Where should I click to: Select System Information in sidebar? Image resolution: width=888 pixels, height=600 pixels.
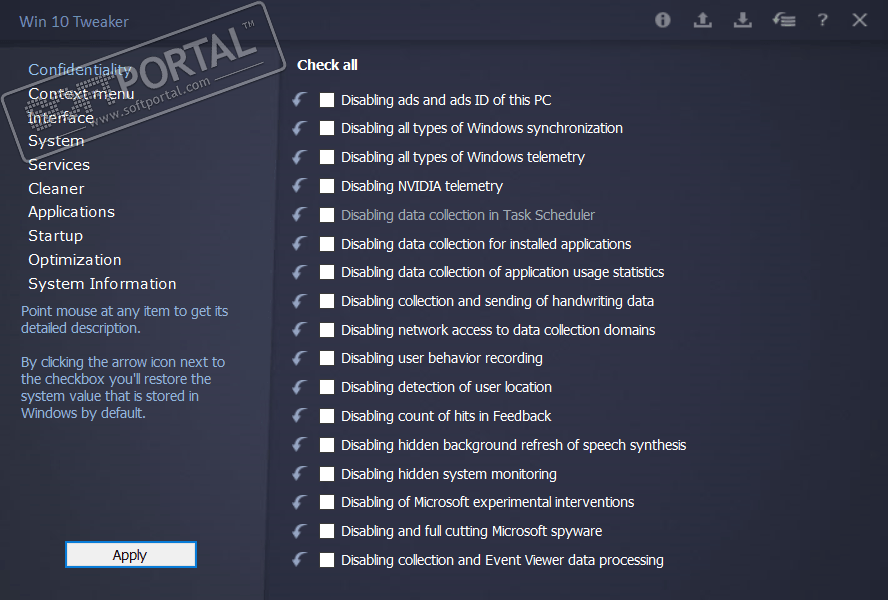tap(102, 284)
